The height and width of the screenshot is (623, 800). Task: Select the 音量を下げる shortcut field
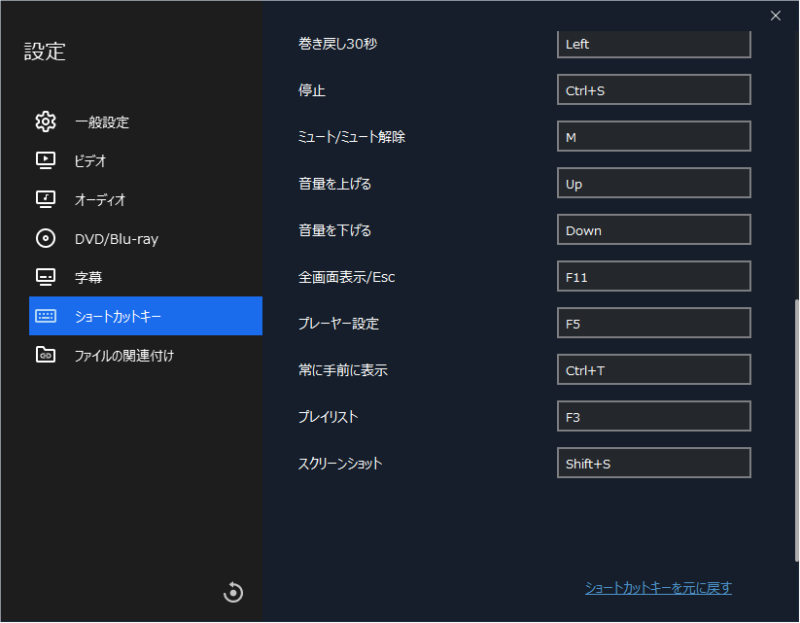click(653, 229)
